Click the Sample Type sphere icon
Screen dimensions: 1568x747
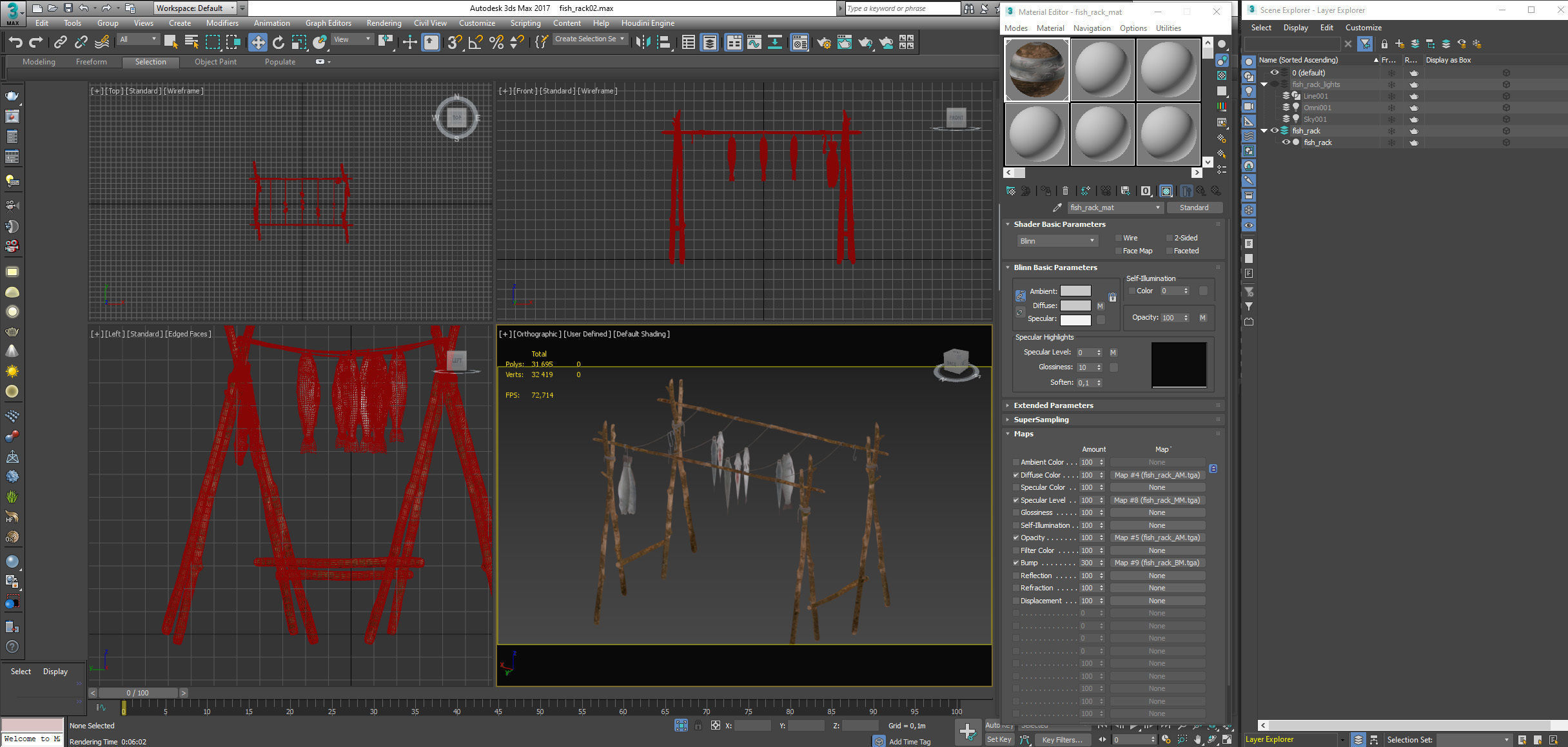1222,44
